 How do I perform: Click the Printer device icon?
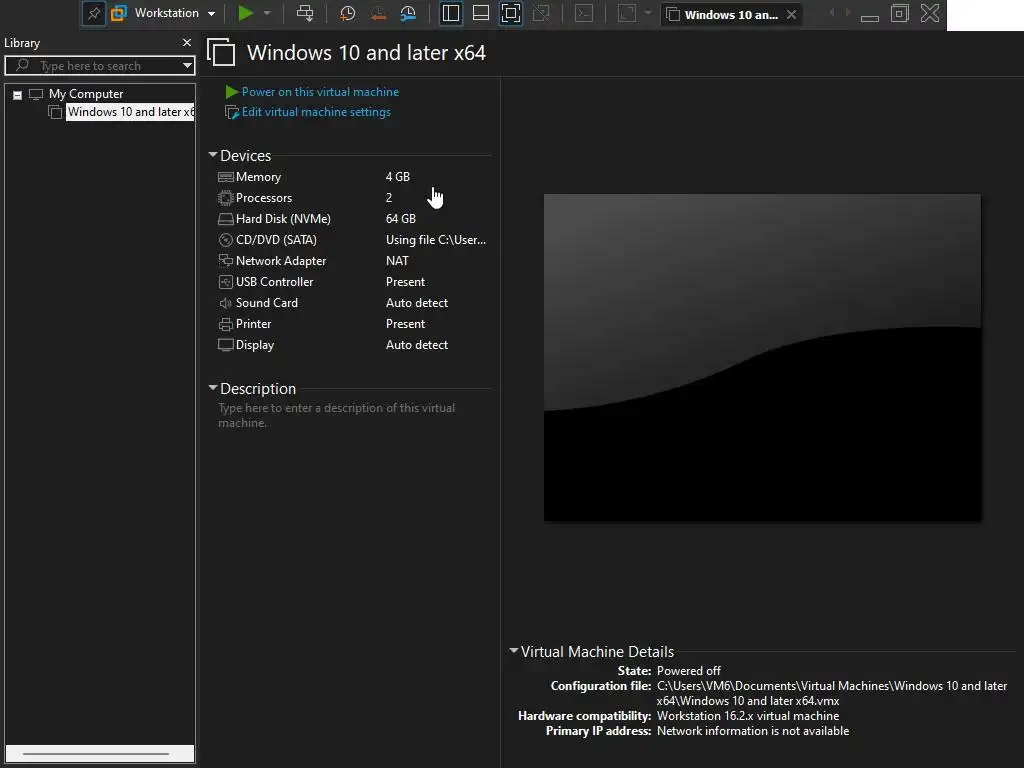[226, 324]
